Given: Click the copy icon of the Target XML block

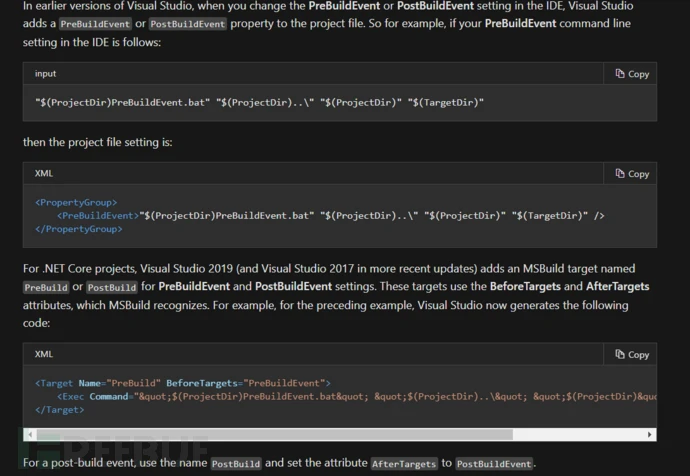Looking at the screenshot, I should (620, 354).
